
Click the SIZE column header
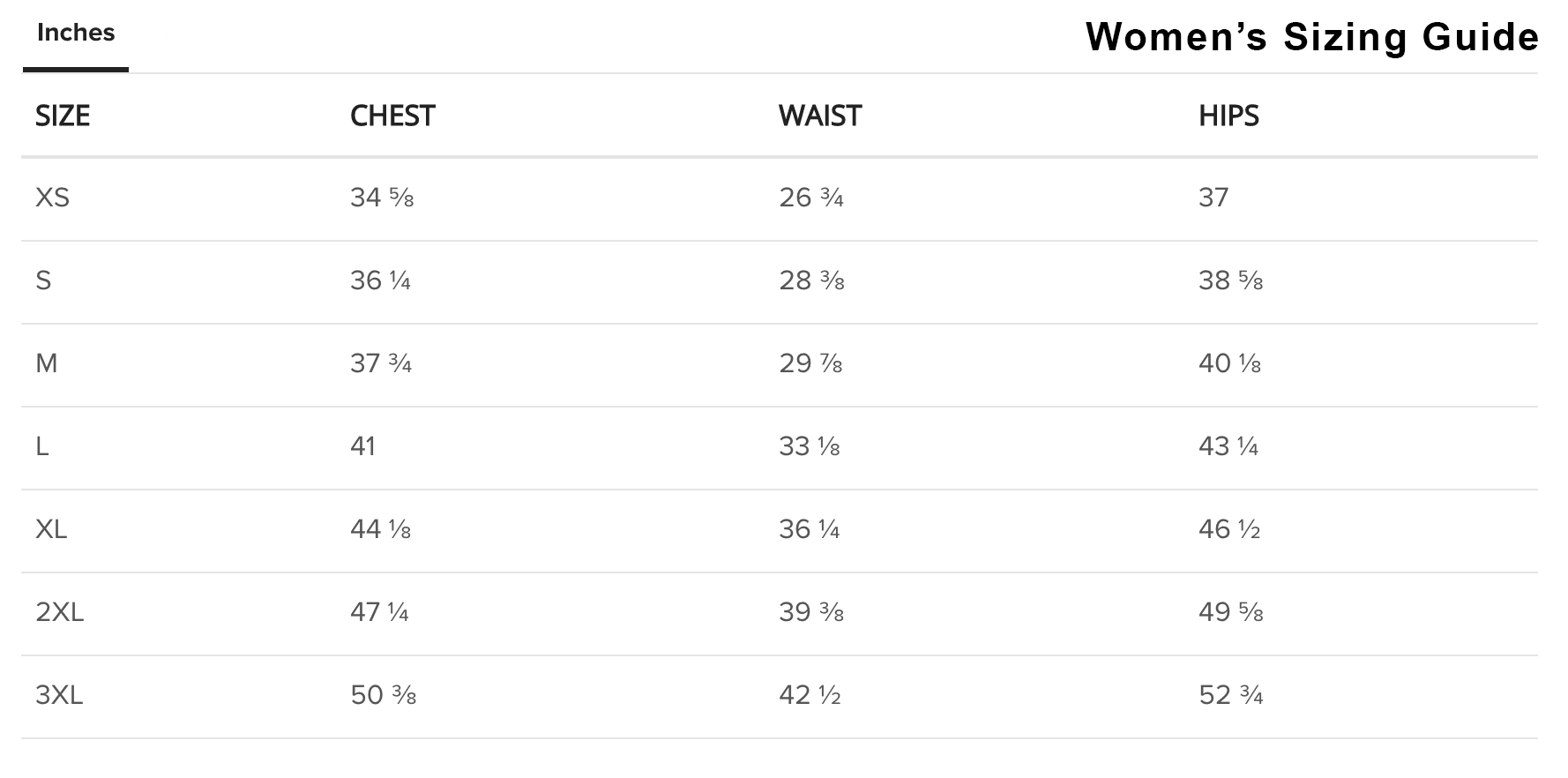[63, 116]
